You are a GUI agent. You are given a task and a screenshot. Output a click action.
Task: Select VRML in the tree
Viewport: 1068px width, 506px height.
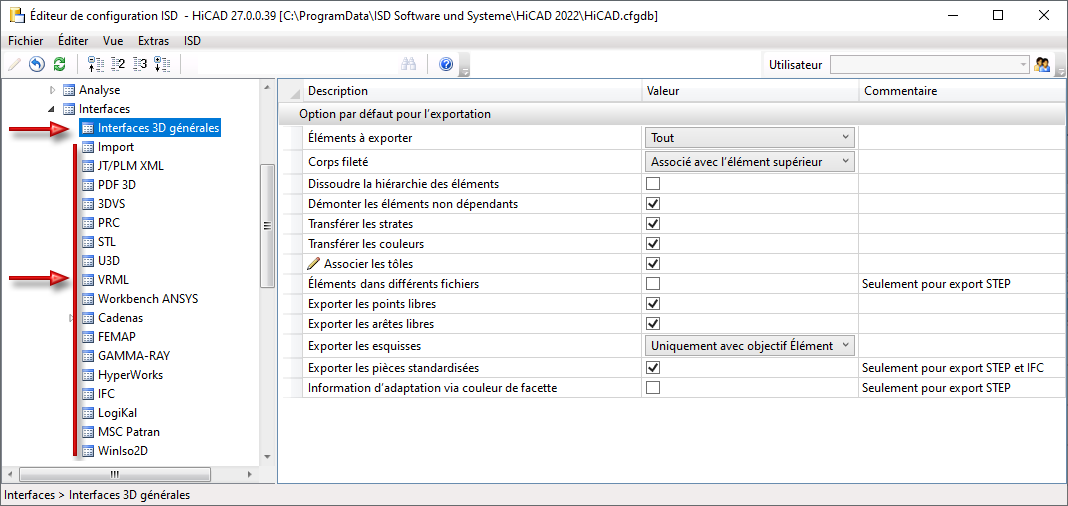pos(113,280)
